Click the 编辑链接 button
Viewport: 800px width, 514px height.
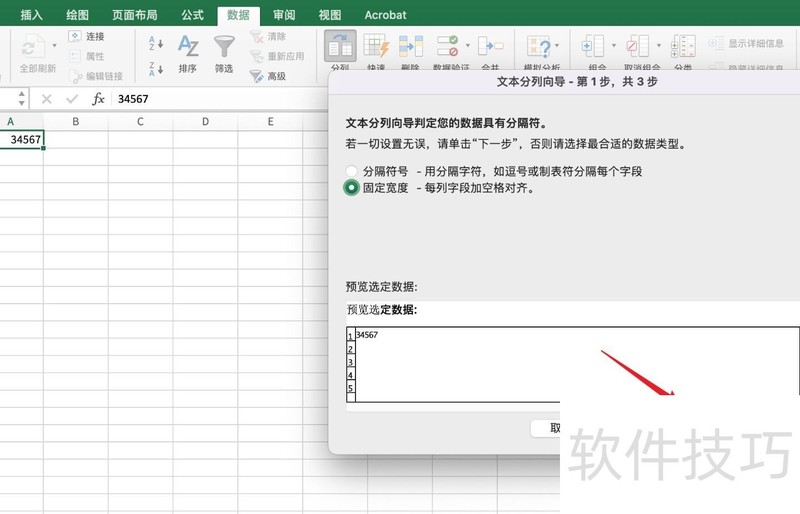tap(96, 76)
